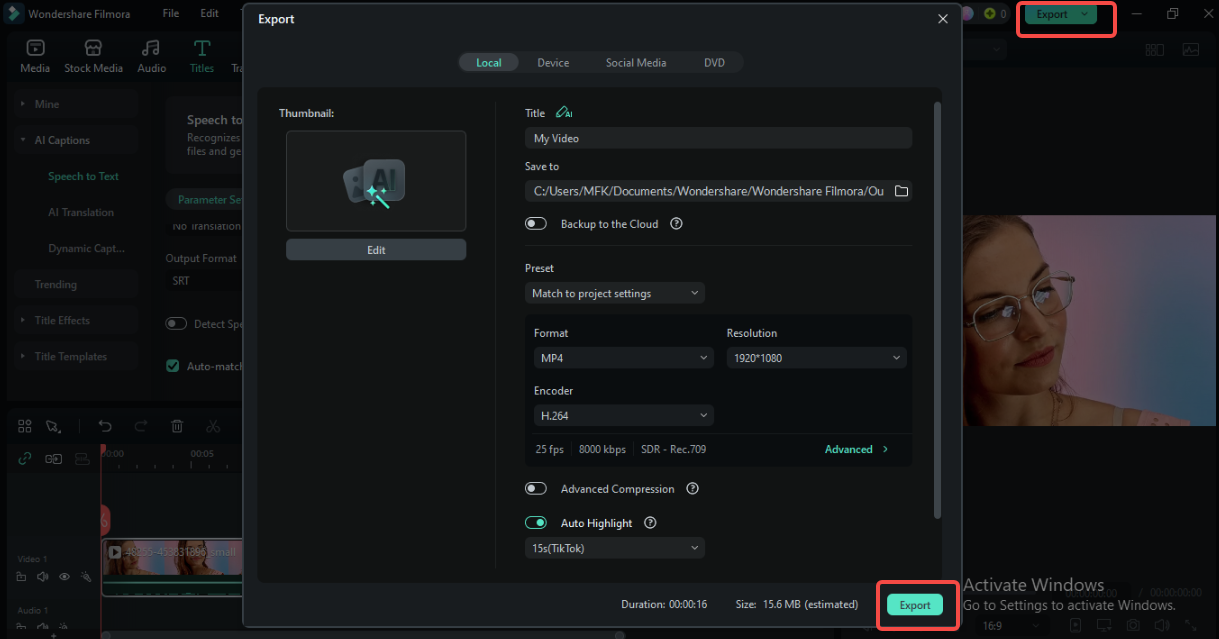This screenshot has width=1219, height=639.
Task: Expand the 15s(TikTok) highlight dropdown
Action: (614, 548)
